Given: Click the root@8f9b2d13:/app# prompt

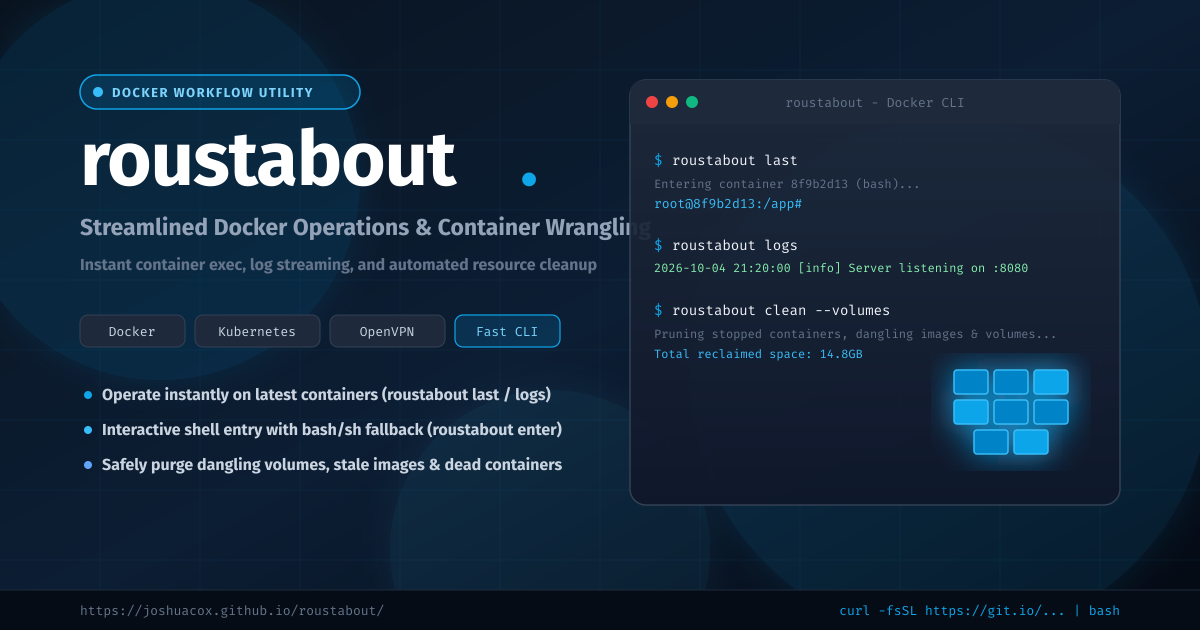Looking at the screenshot, I should tap(728, 203).
